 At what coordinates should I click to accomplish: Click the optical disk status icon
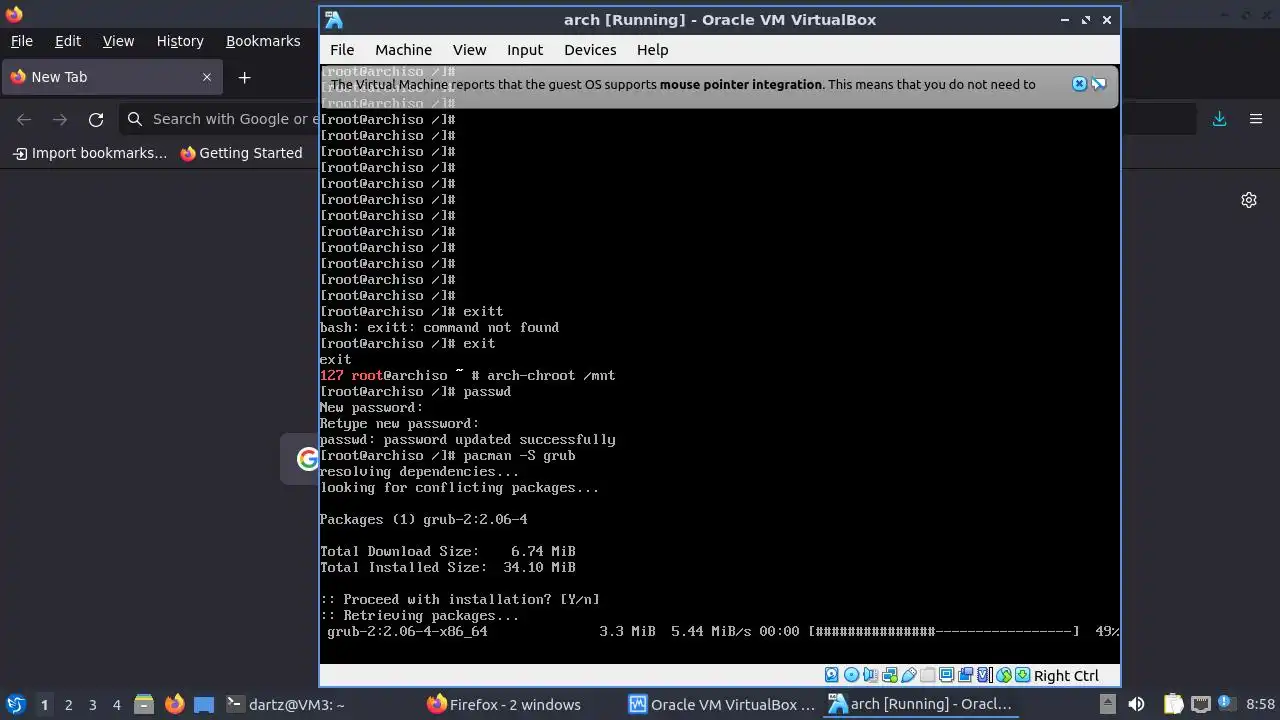point(851,675)
